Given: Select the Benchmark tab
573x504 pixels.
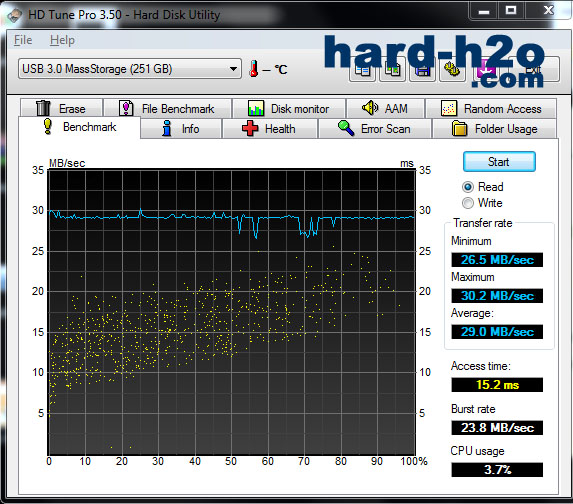Looking at the screenshot, I should 79,127.
